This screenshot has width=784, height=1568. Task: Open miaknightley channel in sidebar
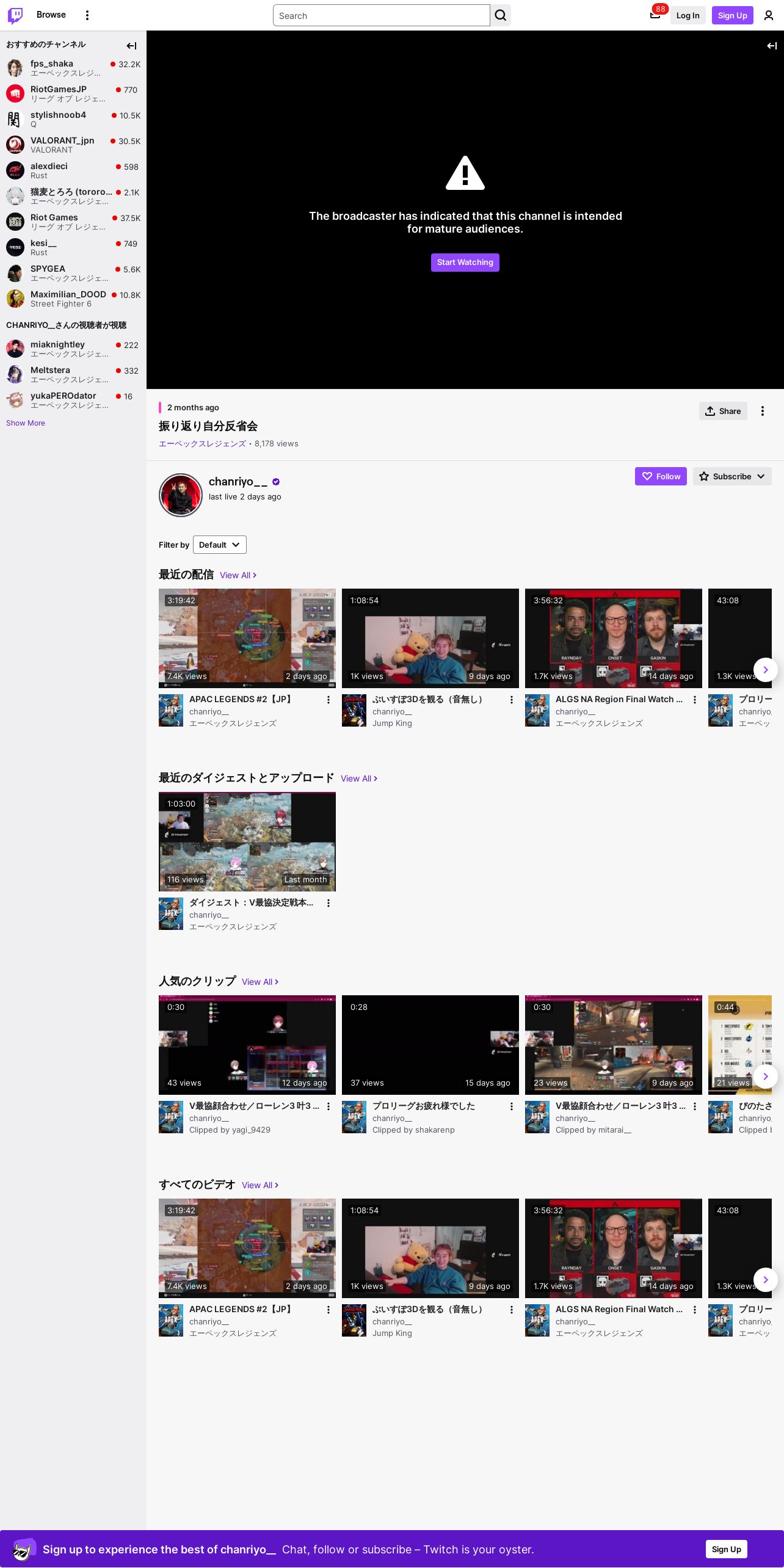pos(73,349)
